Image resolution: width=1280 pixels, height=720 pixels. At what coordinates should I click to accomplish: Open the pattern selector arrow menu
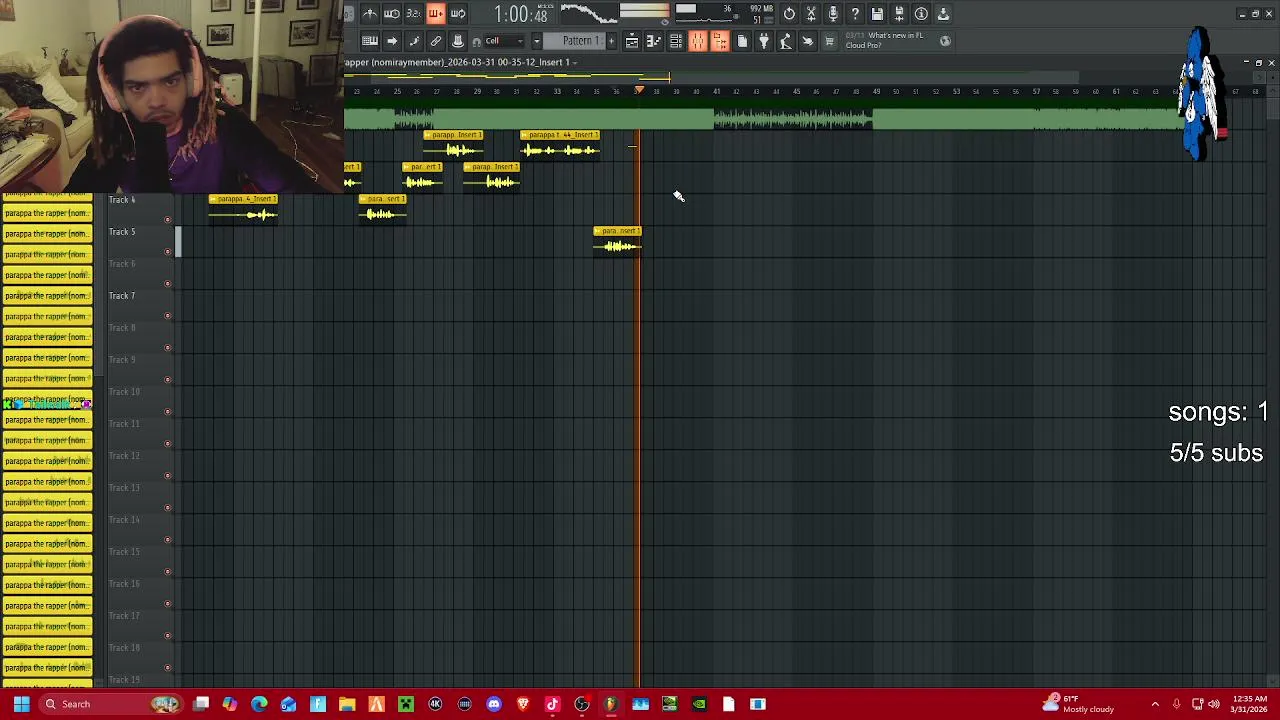[x=536, y=41]
